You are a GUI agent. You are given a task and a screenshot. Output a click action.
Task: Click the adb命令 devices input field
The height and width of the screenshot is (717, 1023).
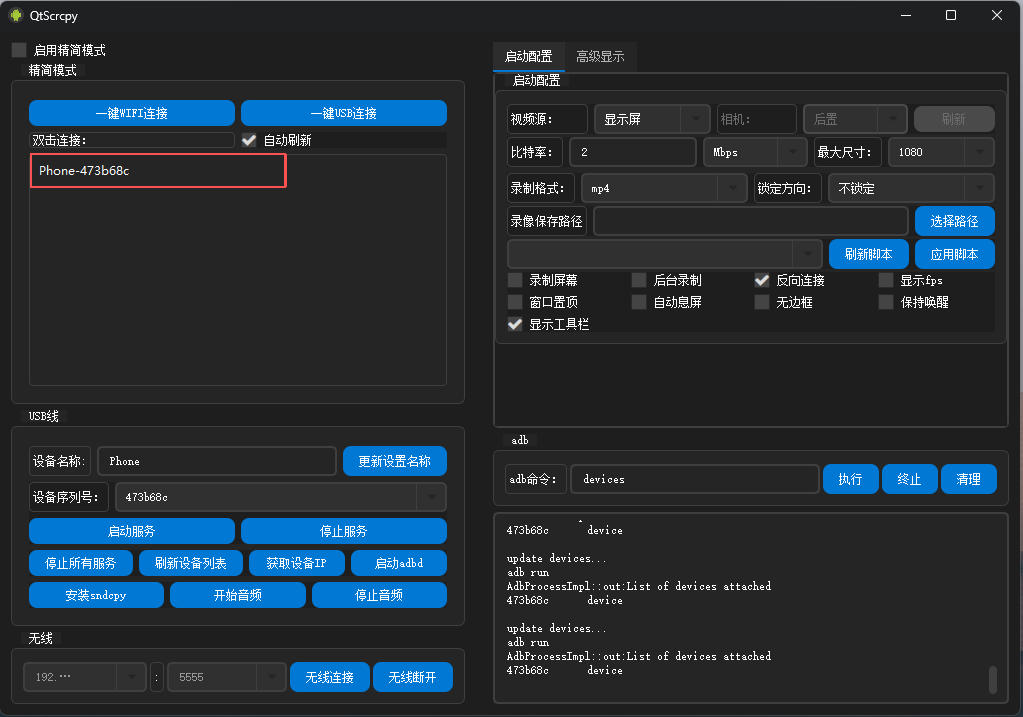click(695, 479)
